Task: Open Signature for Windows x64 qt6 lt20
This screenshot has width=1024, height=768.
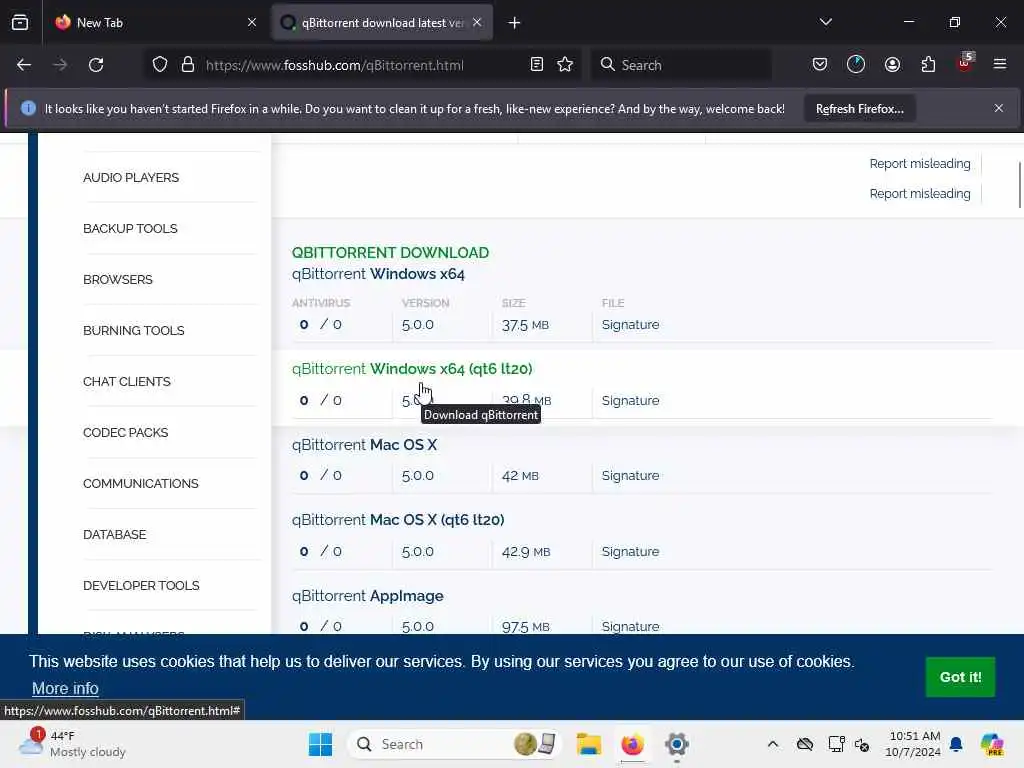Action: click(630, 400)
